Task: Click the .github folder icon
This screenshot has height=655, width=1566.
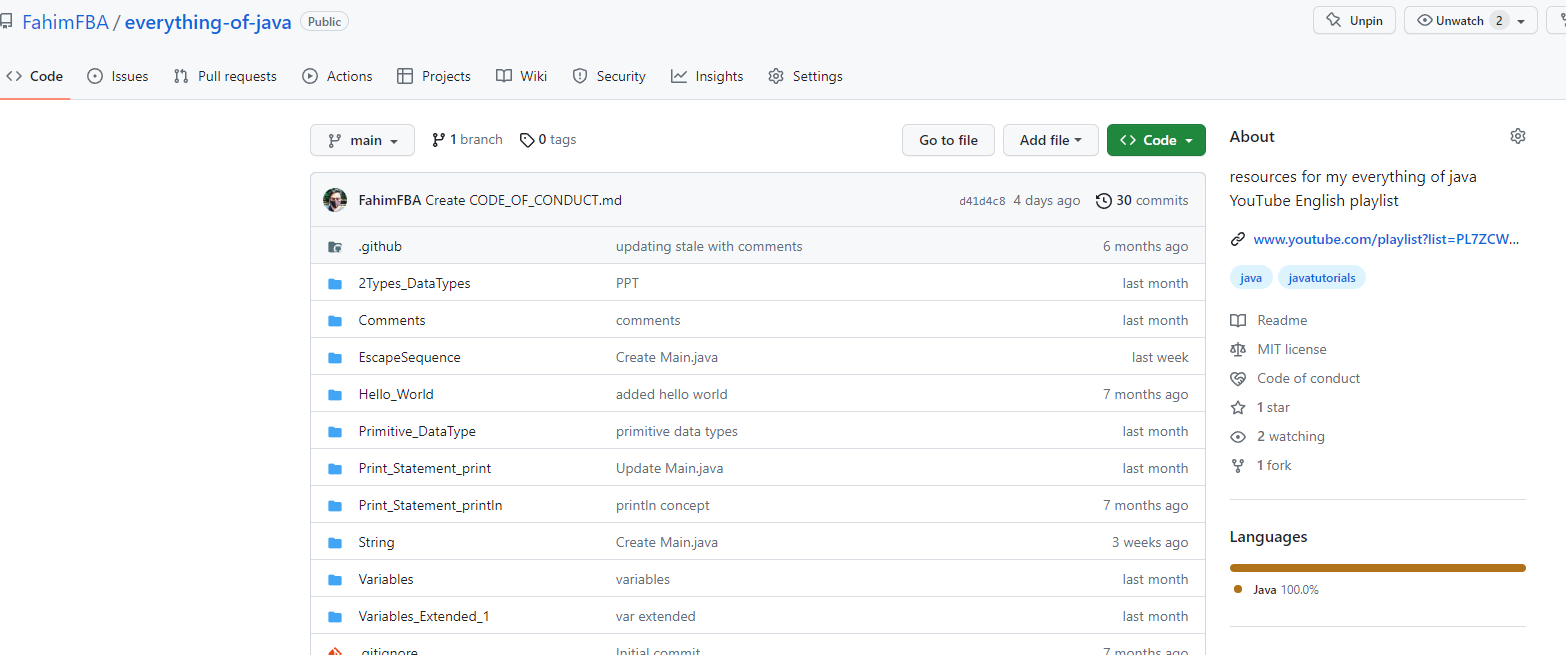Action: click(x=335, y=246)
